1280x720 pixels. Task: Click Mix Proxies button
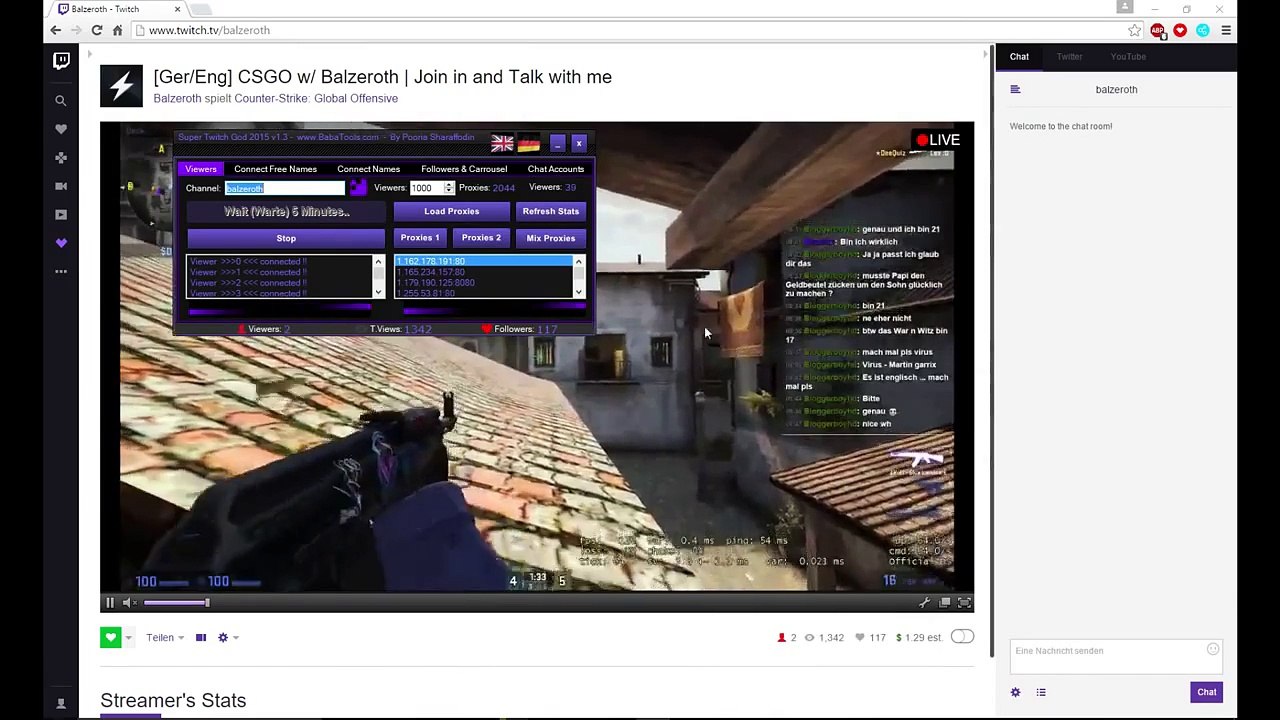[550, 238]
